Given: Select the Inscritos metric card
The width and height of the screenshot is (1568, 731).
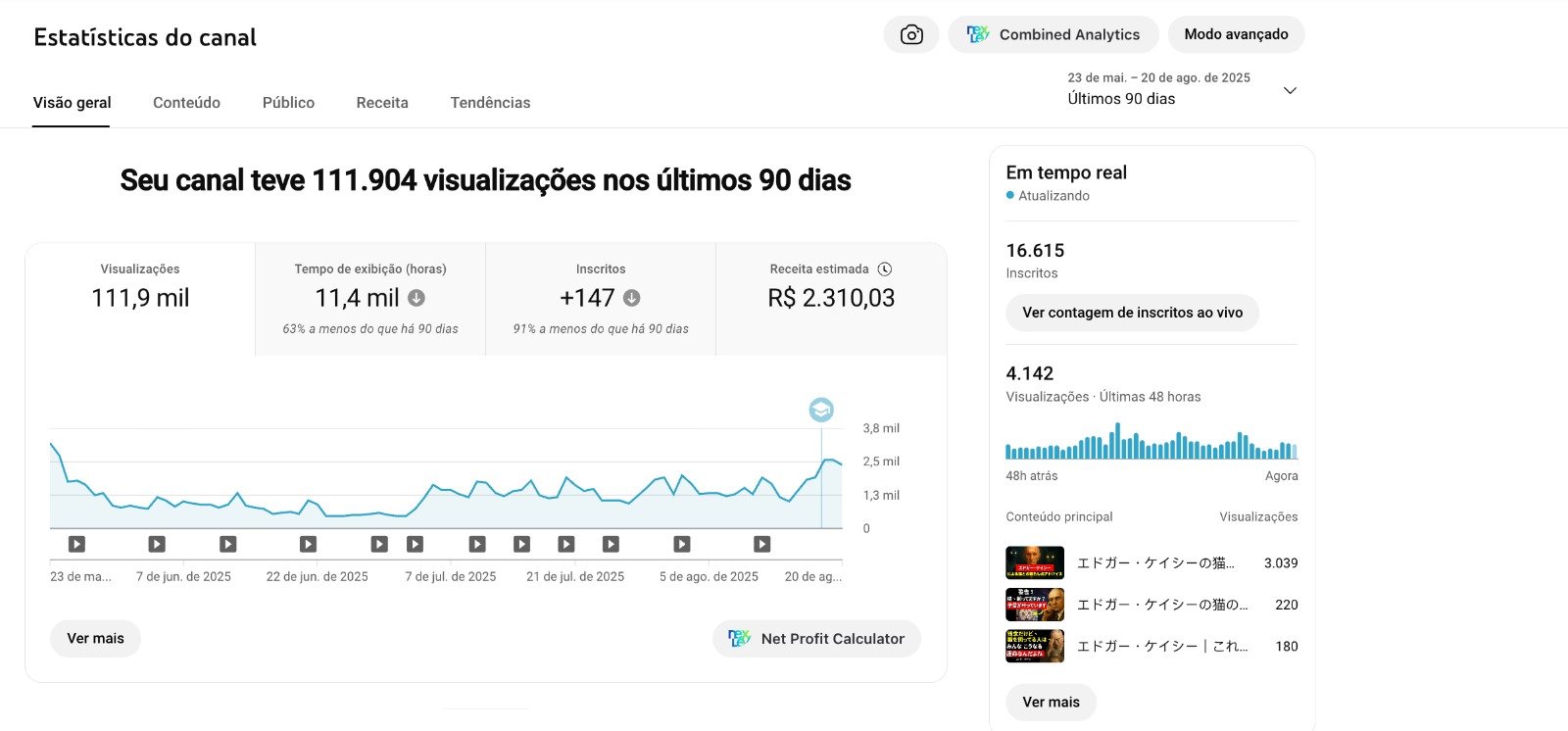Looking at the screenshot, I should pyautogui.click(x=601, y=299).
